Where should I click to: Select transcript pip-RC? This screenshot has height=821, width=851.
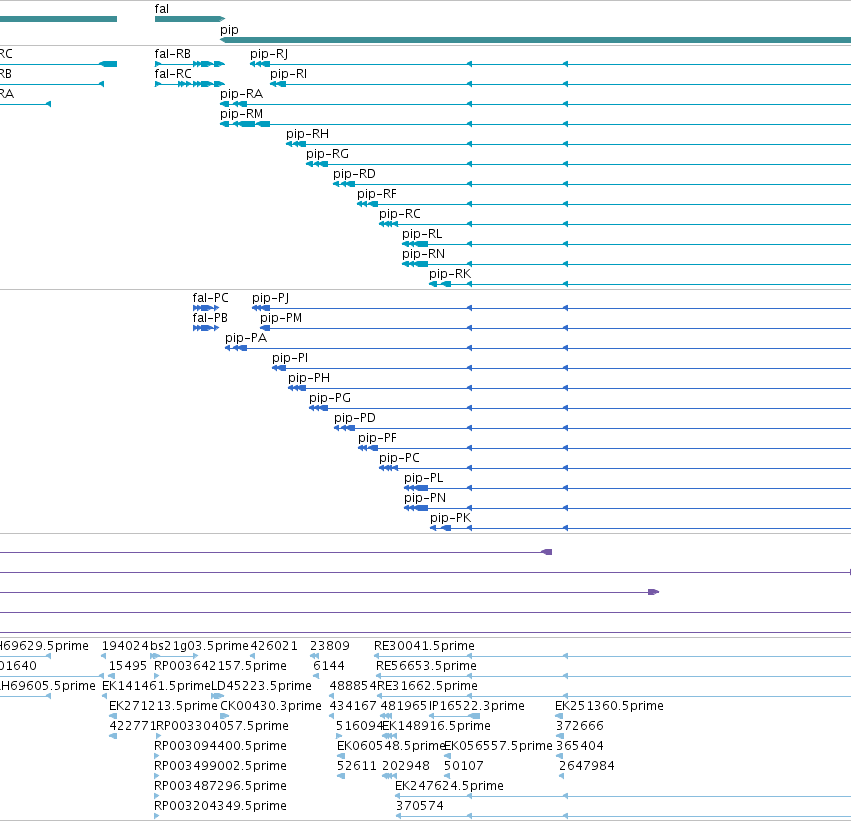[x=400, y=214]
